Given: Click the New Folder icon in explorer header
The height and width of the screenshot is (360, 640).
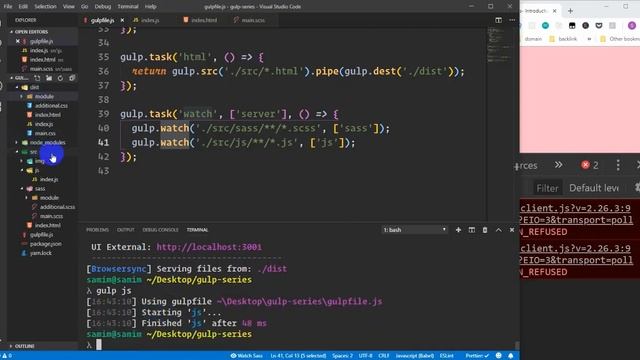Looking at the screenshot, I should point(49,78).
